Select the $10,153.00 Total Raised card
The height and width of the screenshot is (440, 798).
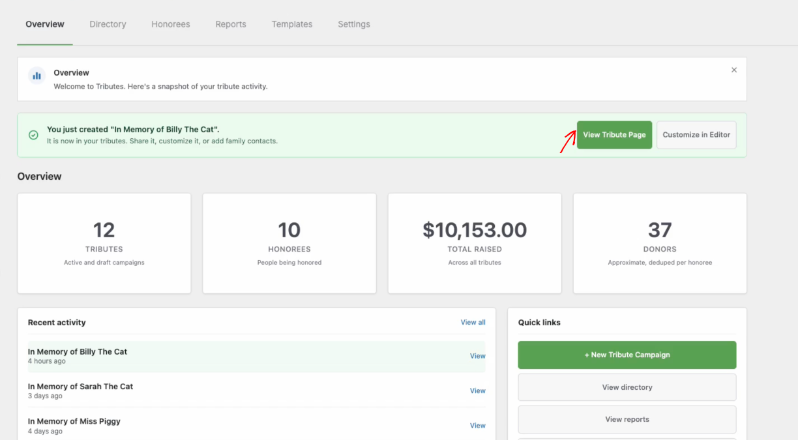(x=475, y=243)
